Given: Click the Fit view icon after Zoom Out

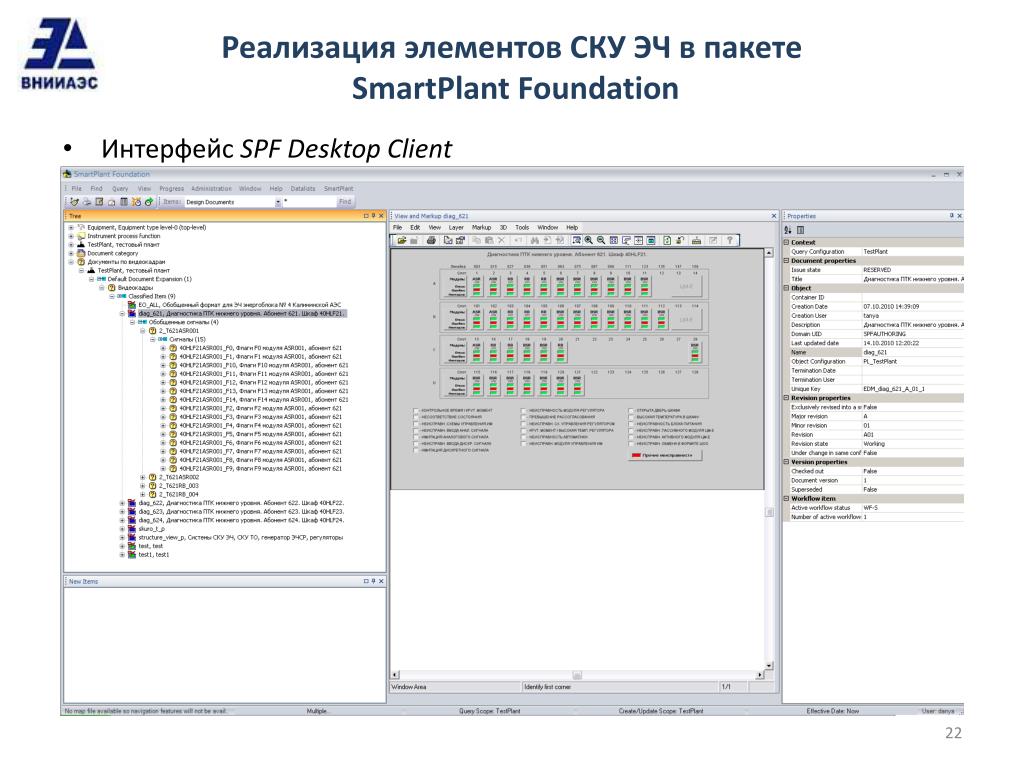Looking at the screenshot, I should click(x=614, y=240).
